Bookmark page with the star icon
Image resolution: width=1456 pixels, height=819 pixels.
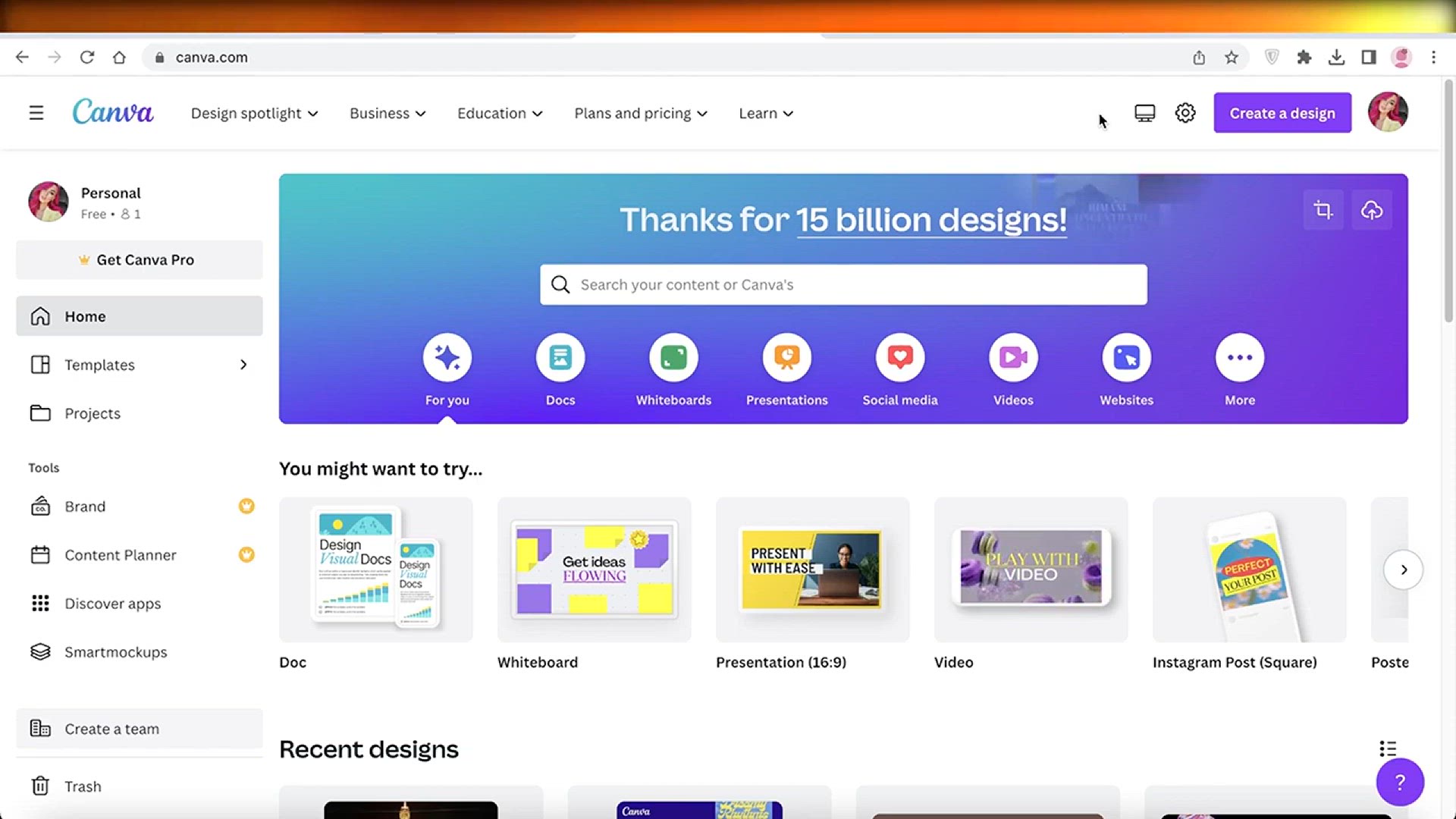click(x=1232, y=57)
